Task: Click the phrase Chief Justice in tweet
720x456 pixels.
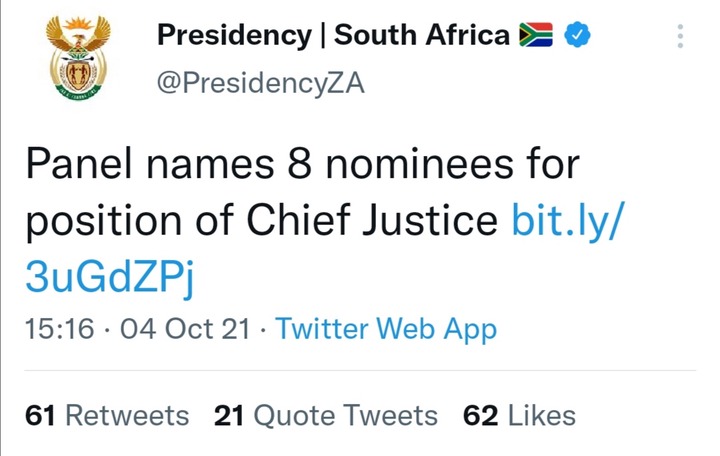Action: tap(372, 221)
